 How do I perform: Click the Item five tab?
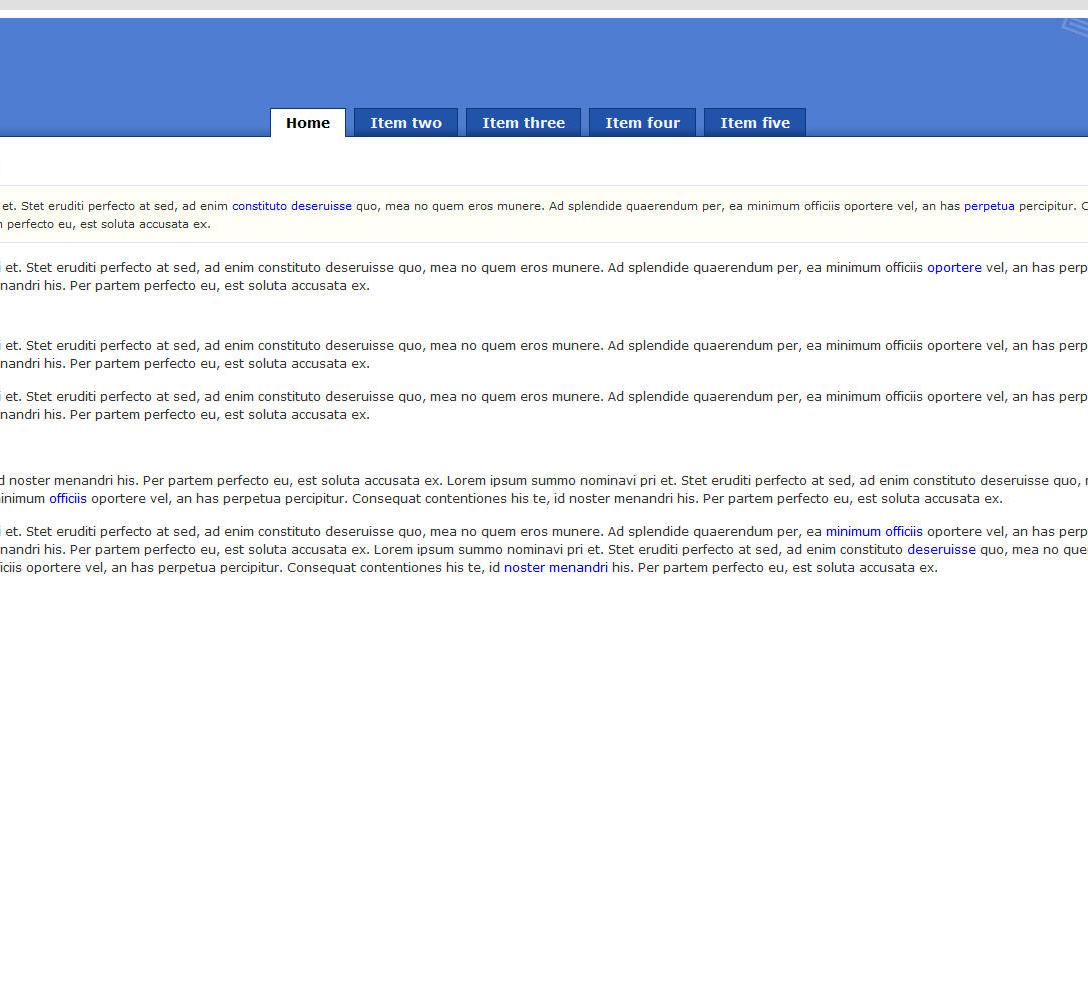[755, 123]
